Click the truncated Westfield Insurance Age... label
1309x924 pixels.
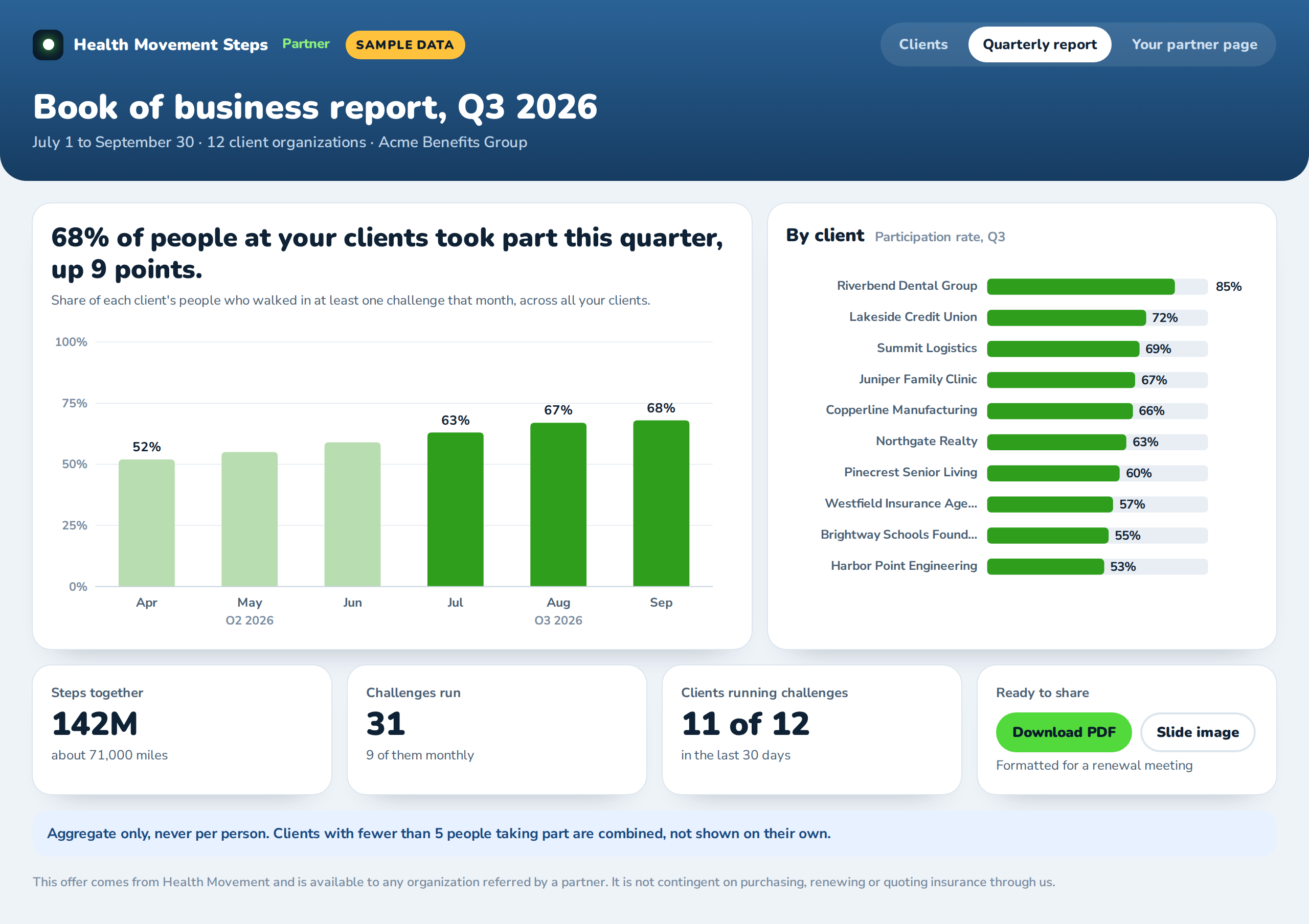pyautogui.click(x=901, y=503)
